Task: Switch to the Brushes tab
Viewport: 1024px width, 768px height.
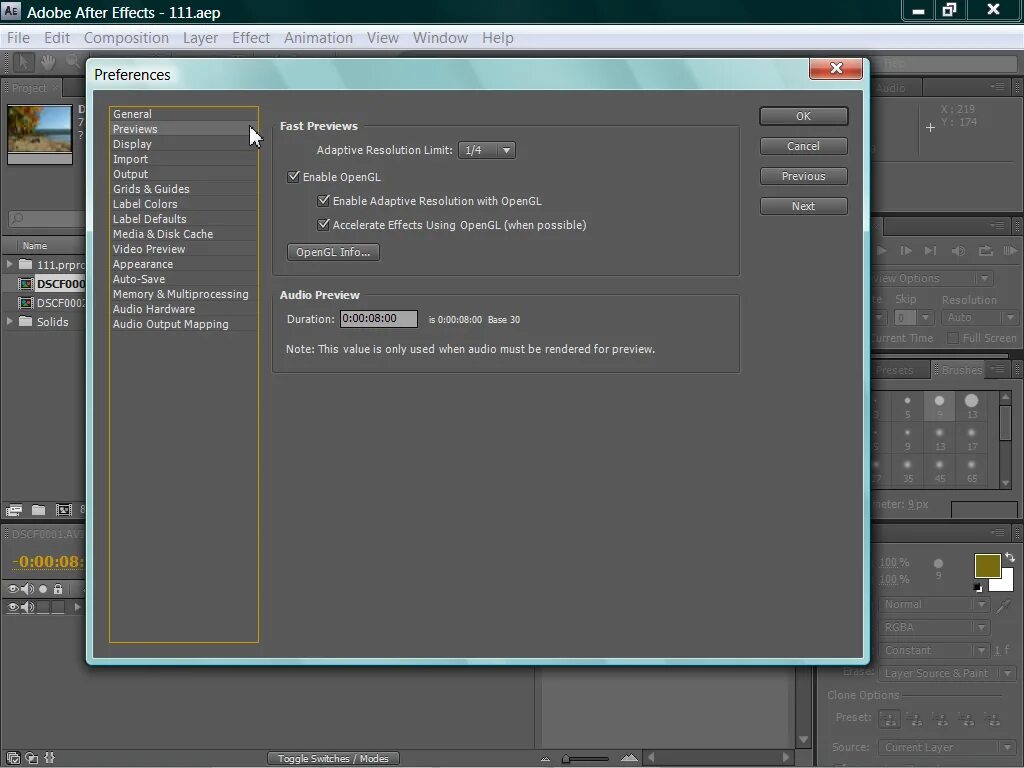Action: click(x=961, y=370)
